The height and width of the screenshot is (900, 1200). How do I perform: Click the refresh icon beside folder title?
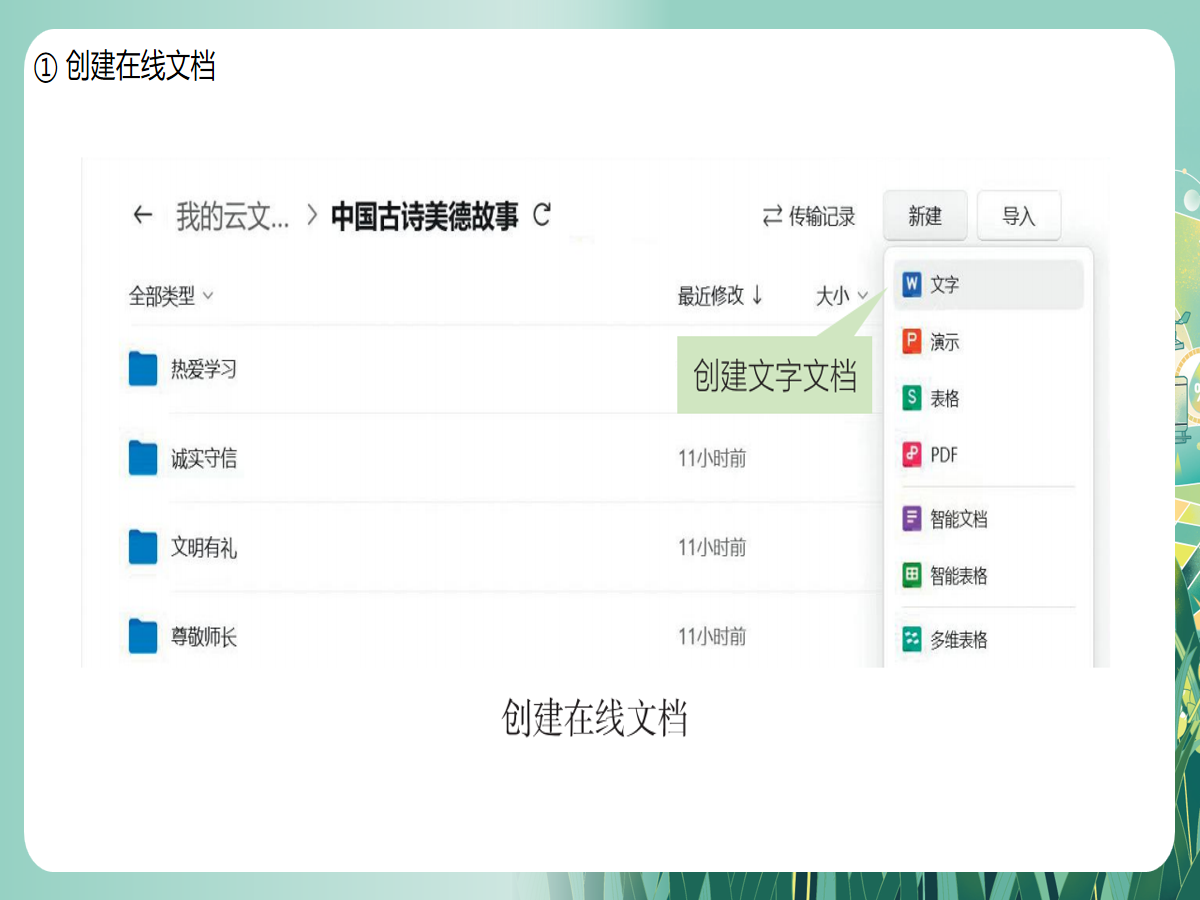coord(542,215)
